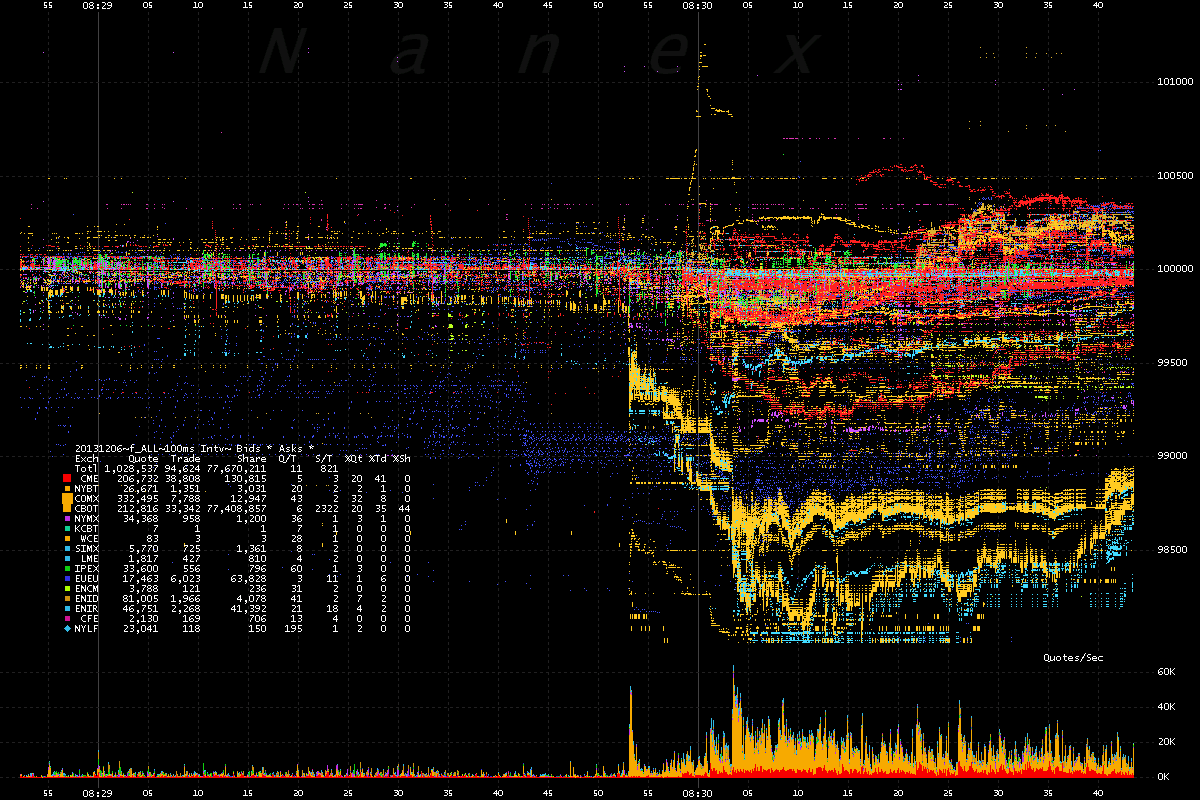Select the COMX exchange label
The width and height of the screenshot is (1200, 800).
(x=87, y=499)
